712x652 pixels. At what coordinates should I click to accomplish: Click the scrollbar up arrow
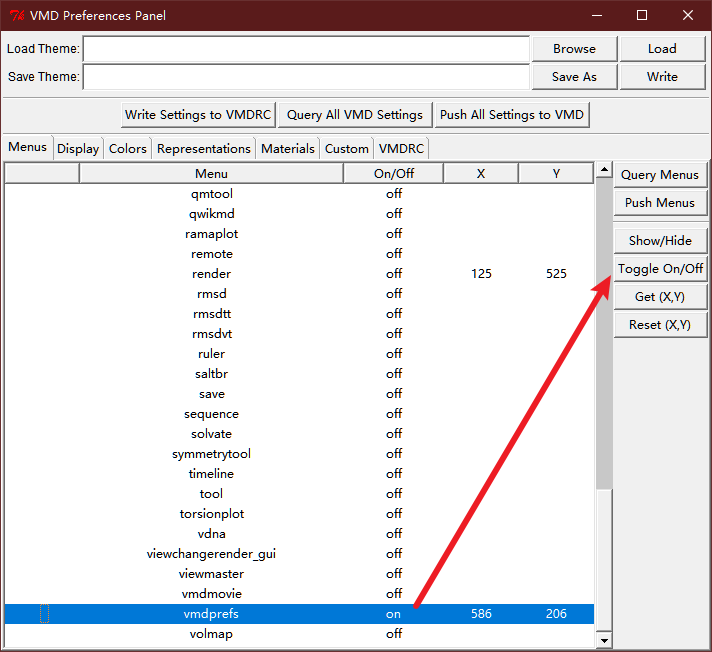point(604,170)
